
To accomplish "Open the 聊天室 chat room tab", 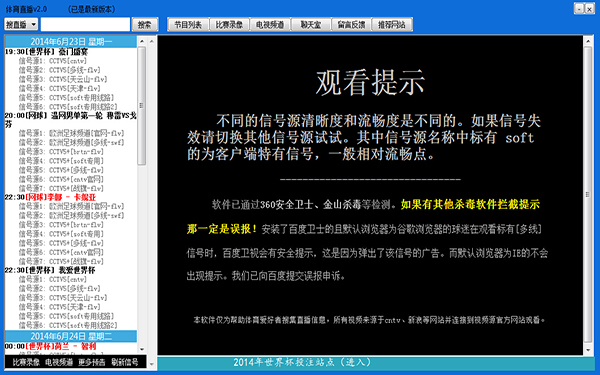I will [x=311, y=24].
